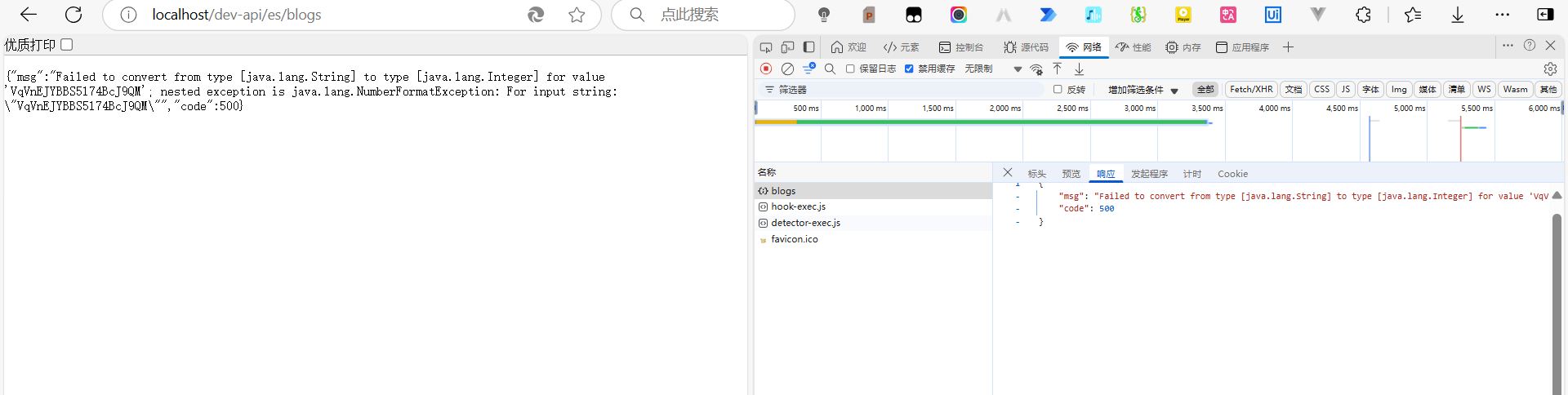This screenshot has height=395, width=1568.
Task: Close DevTools panel
Action: point(1551,46)
